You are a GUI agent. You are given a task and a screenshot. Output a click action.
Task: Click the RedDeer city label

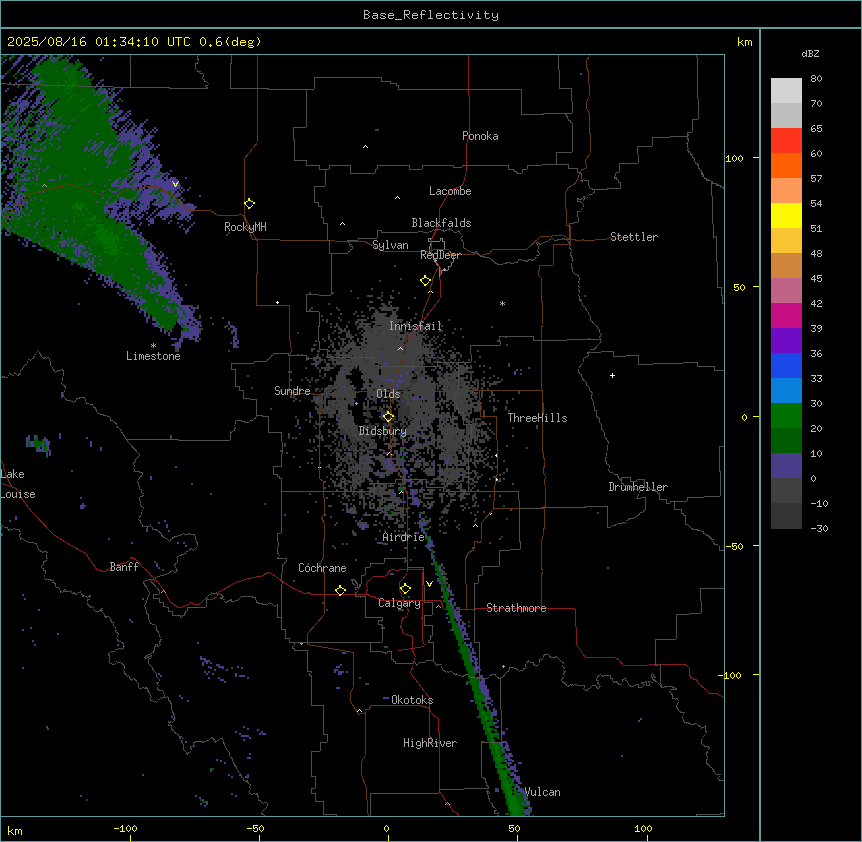coord(440,255)
